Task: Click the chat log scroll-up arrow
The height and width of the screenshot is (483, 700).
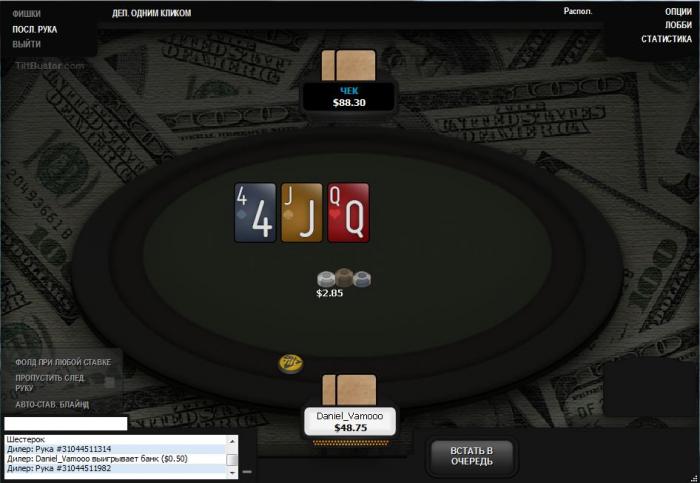Action: [232, 441]
